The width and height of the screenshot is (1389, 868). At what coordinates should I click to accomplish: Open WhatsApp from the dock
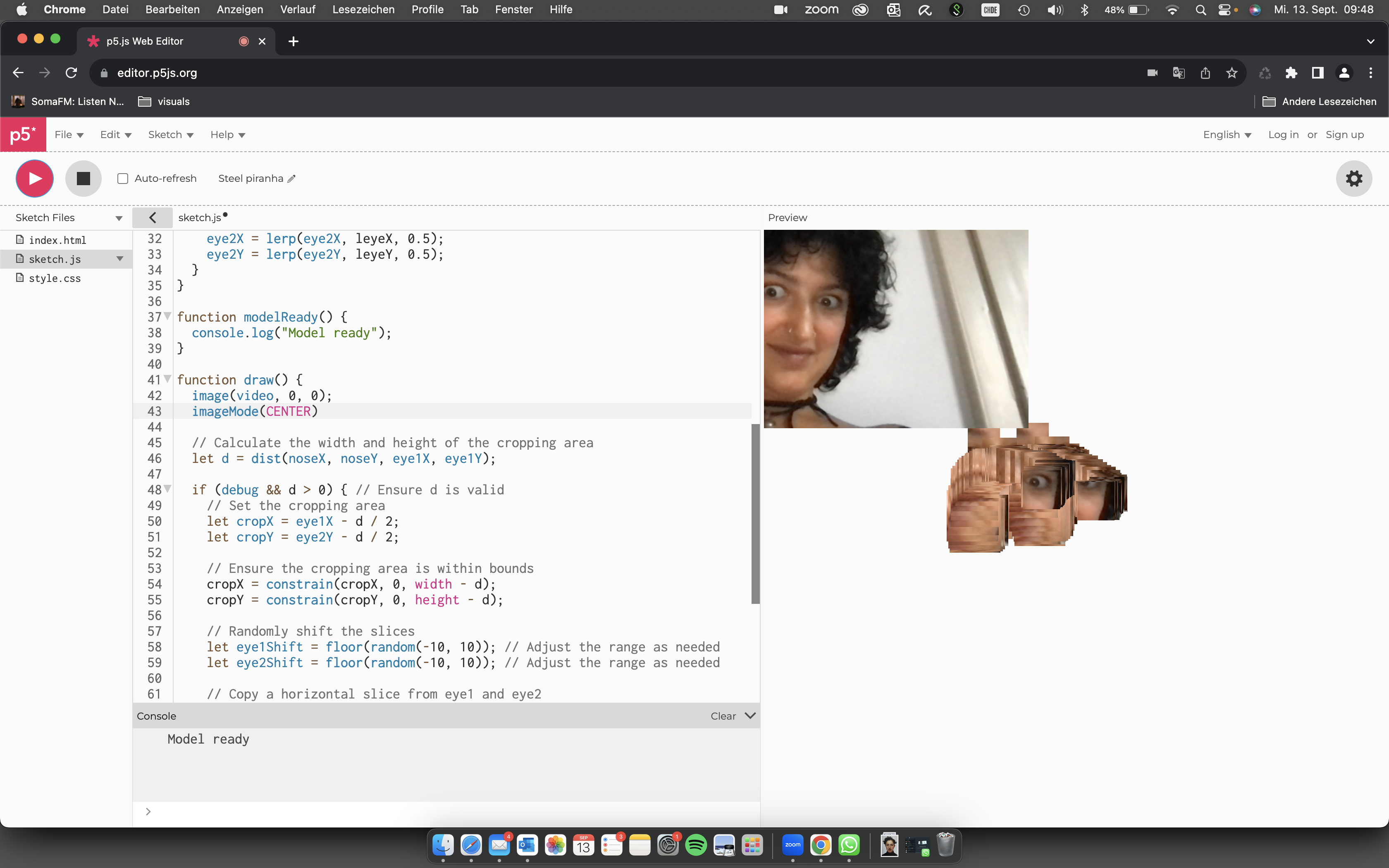pos(849,845)
